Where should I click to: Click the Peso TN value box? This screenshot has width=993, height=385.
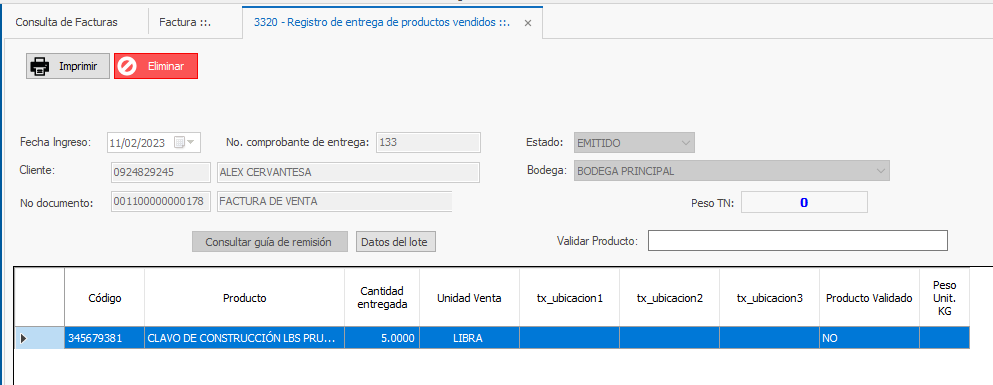(804, 203)
